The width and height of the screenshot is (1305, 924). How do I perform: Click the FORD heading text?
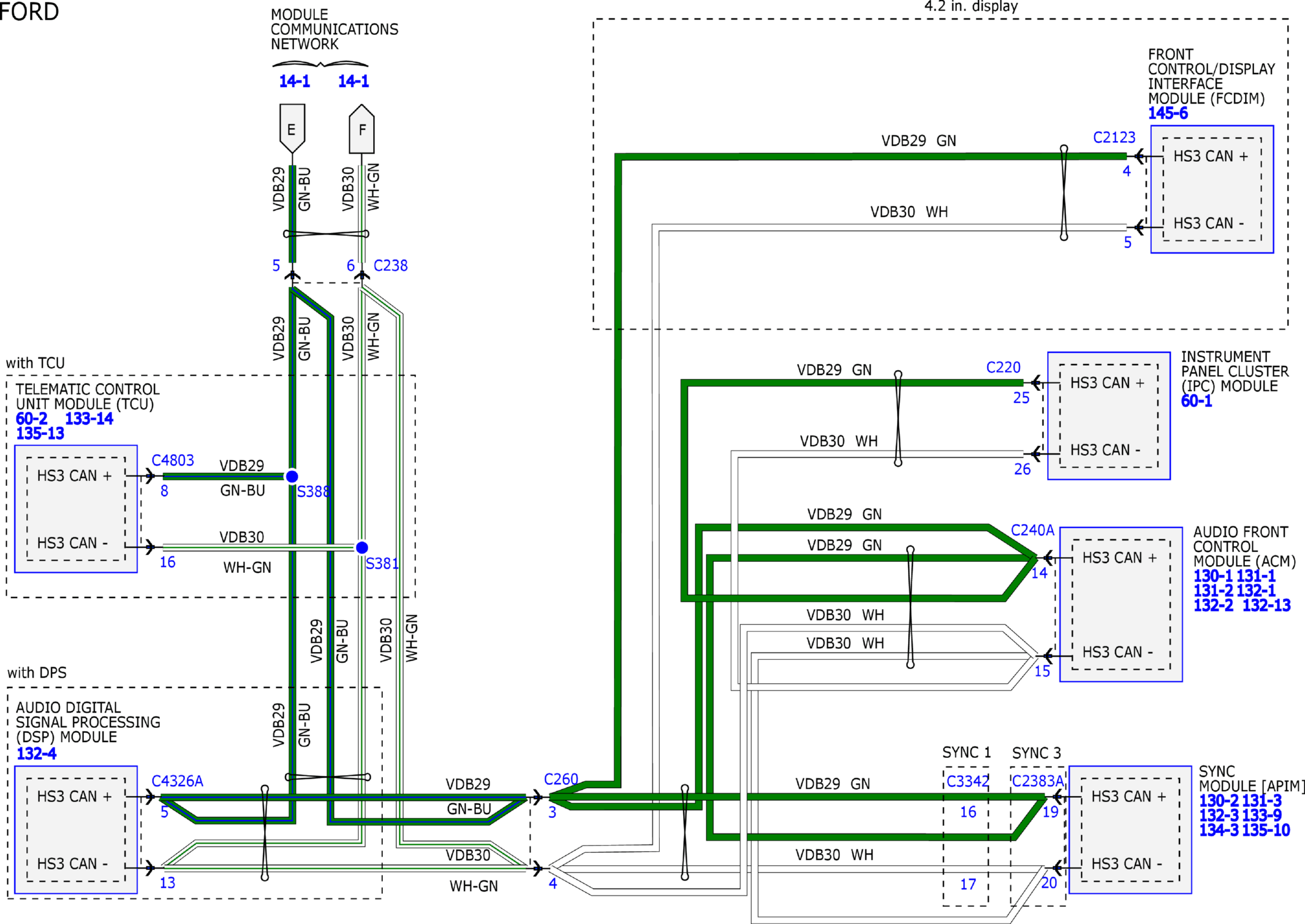pyautogui.click(x=29, y=12)
